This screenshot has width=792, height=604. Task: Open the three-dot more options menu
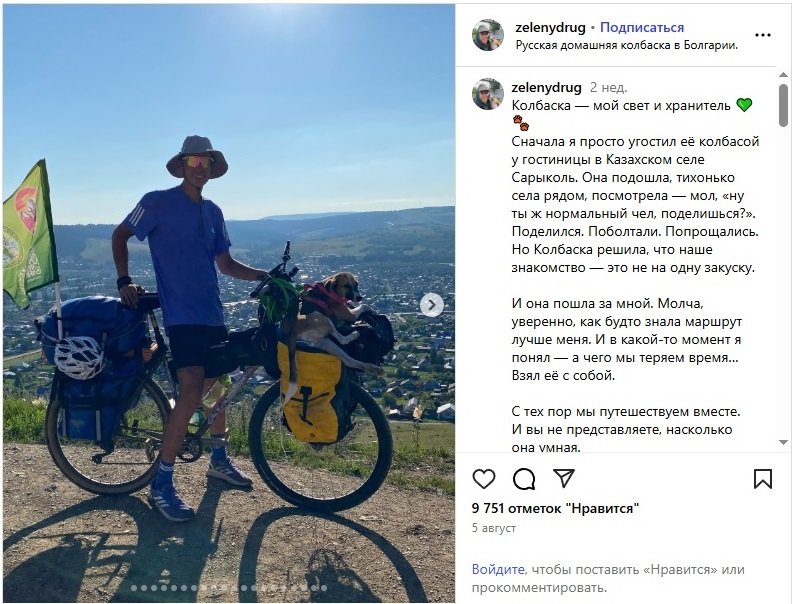[763, 35]
